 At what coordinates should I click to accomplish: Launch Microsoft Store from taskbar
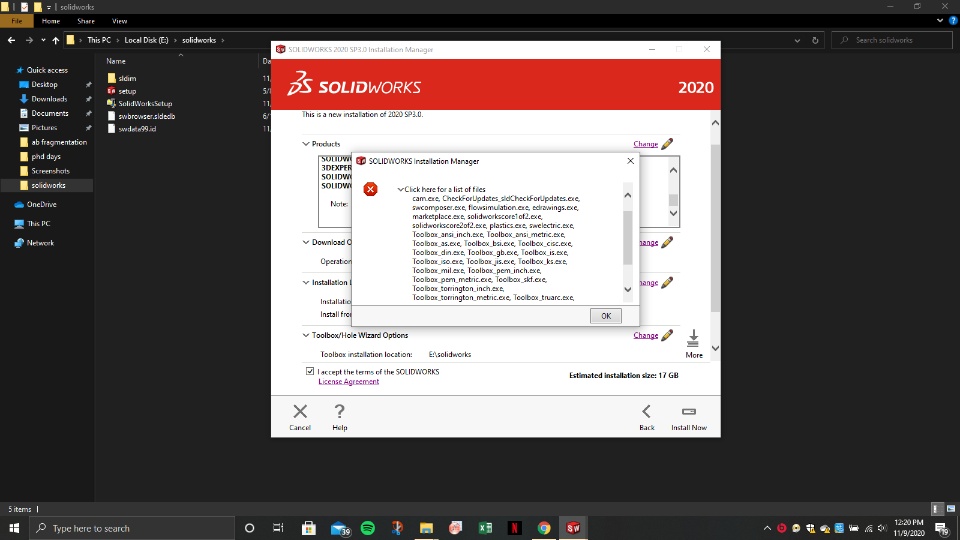[x=309, y=528]
